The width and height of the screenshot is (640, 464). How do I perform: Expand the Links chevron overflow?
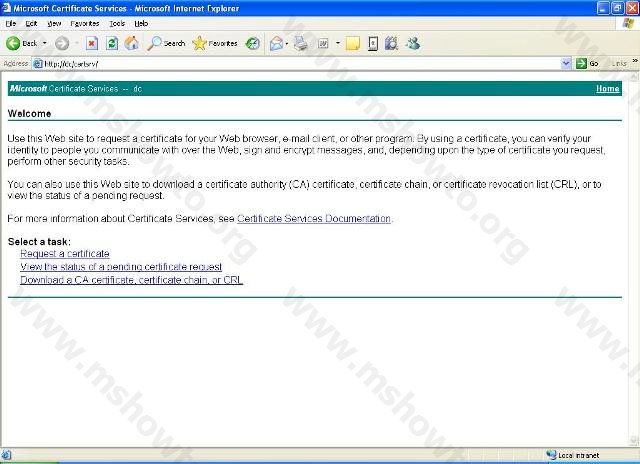635,61
